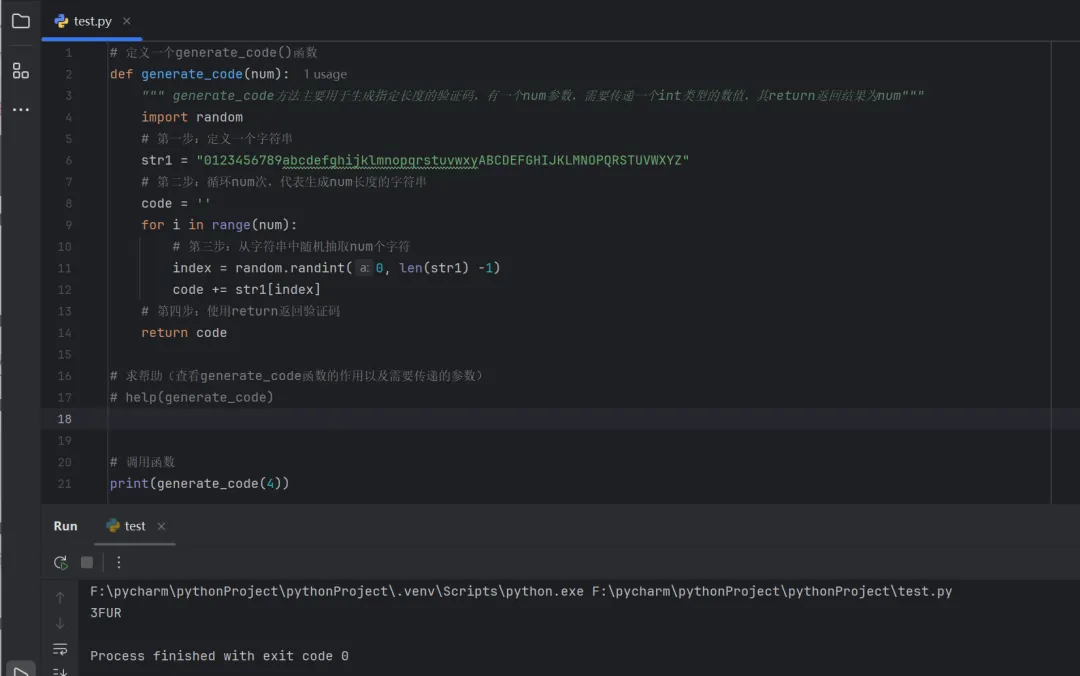
Task: Click gutter line number 2
Action: (68, 74)
